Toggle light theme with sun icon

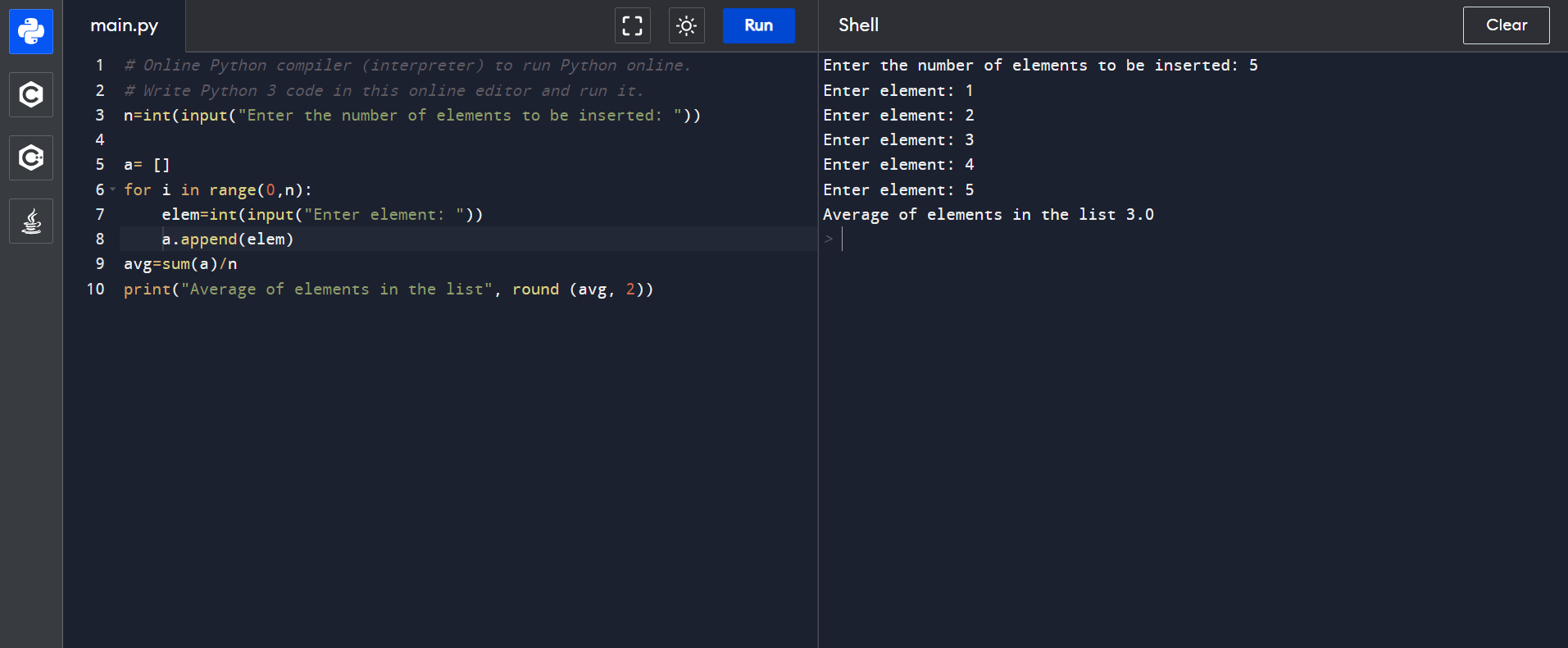pyautogui.click(x=686, y=25)
